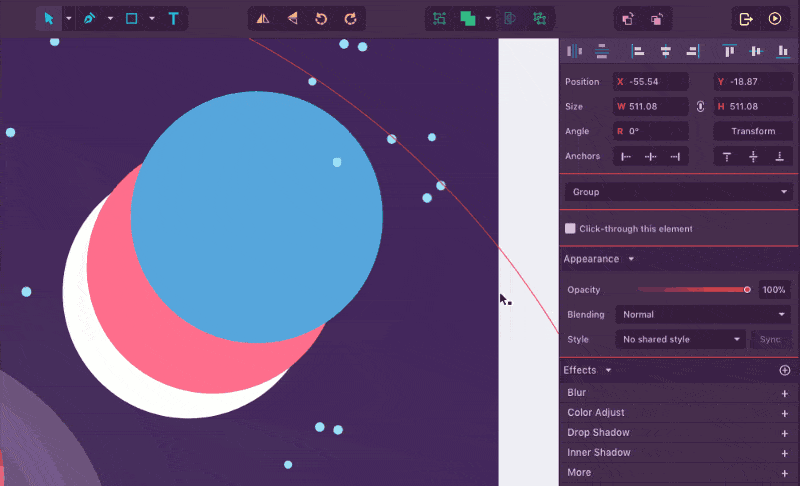800x486 pixels.
Task: Click the play Preview button
Action: [x=774, y=18]
